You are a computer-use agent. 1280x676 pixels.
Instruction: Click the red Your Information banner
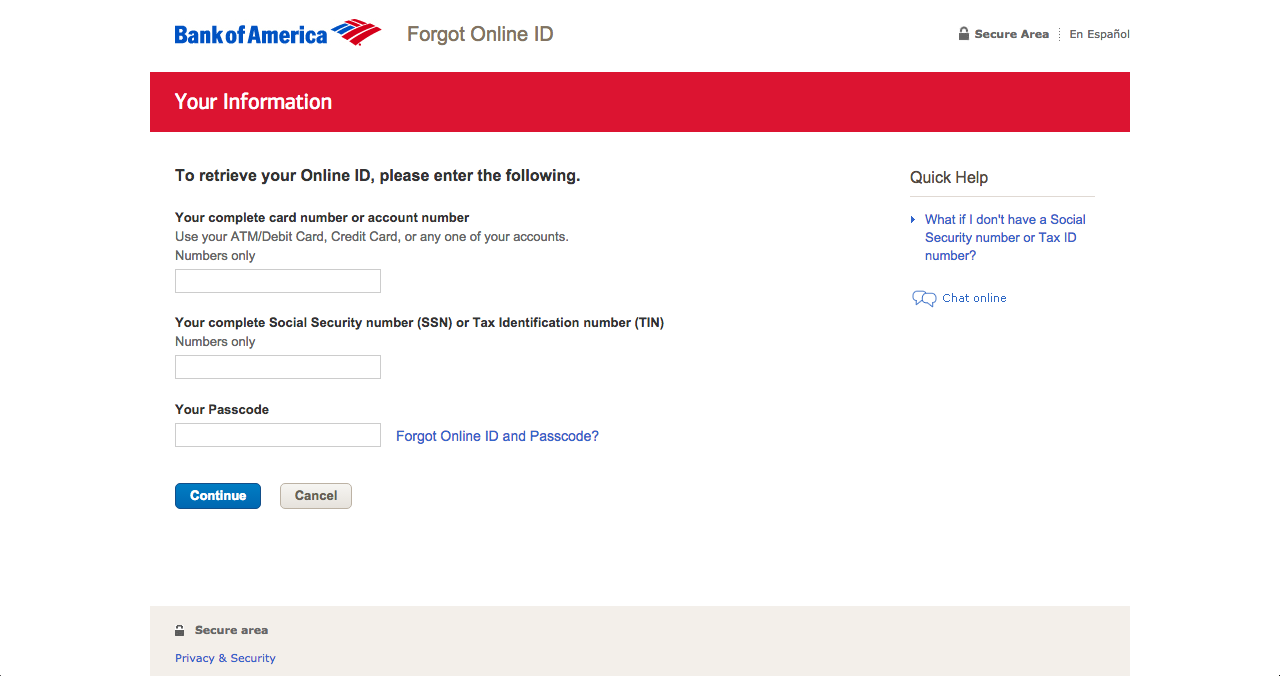pyautogui.click(x=640, y=101)
